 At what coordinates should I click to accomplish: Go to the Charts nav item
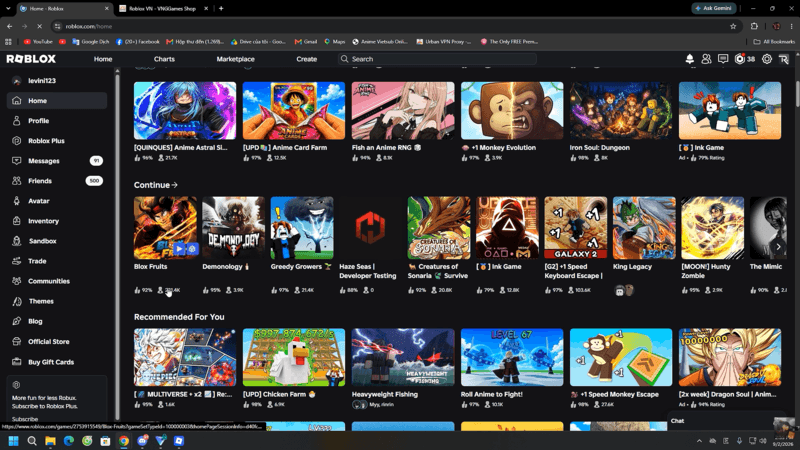(x=164, y=59)
